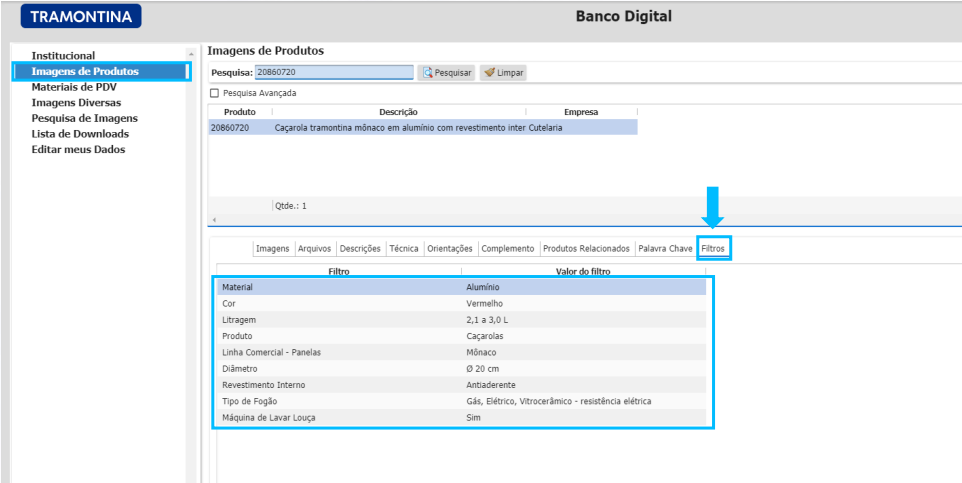Click the Empresa column header
This screenshot has height=483, width=962.
[x=581, y=112]
